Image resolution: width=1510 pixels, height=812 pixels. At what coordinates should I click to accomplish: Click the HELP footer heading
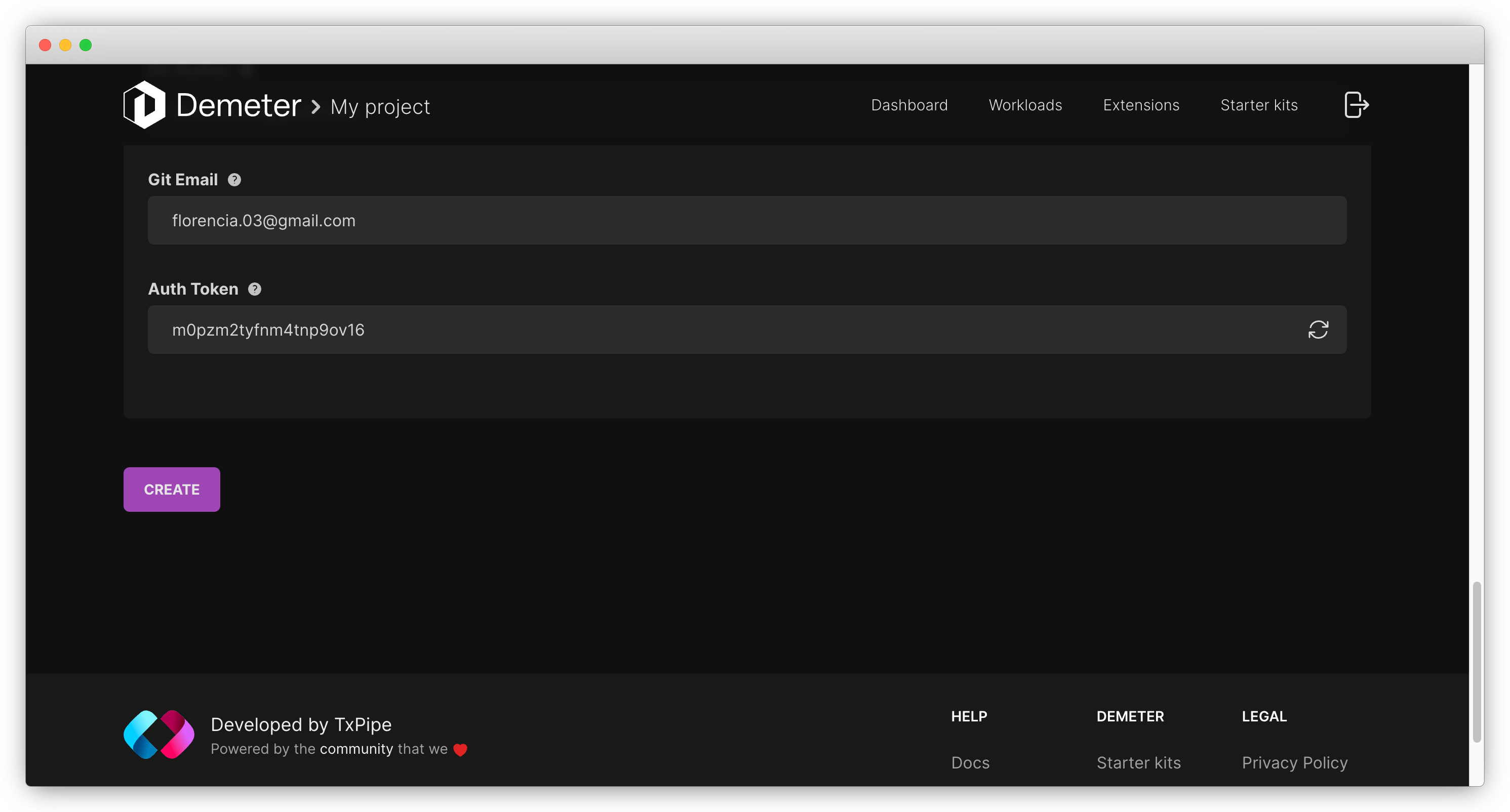tap(969, 716)
